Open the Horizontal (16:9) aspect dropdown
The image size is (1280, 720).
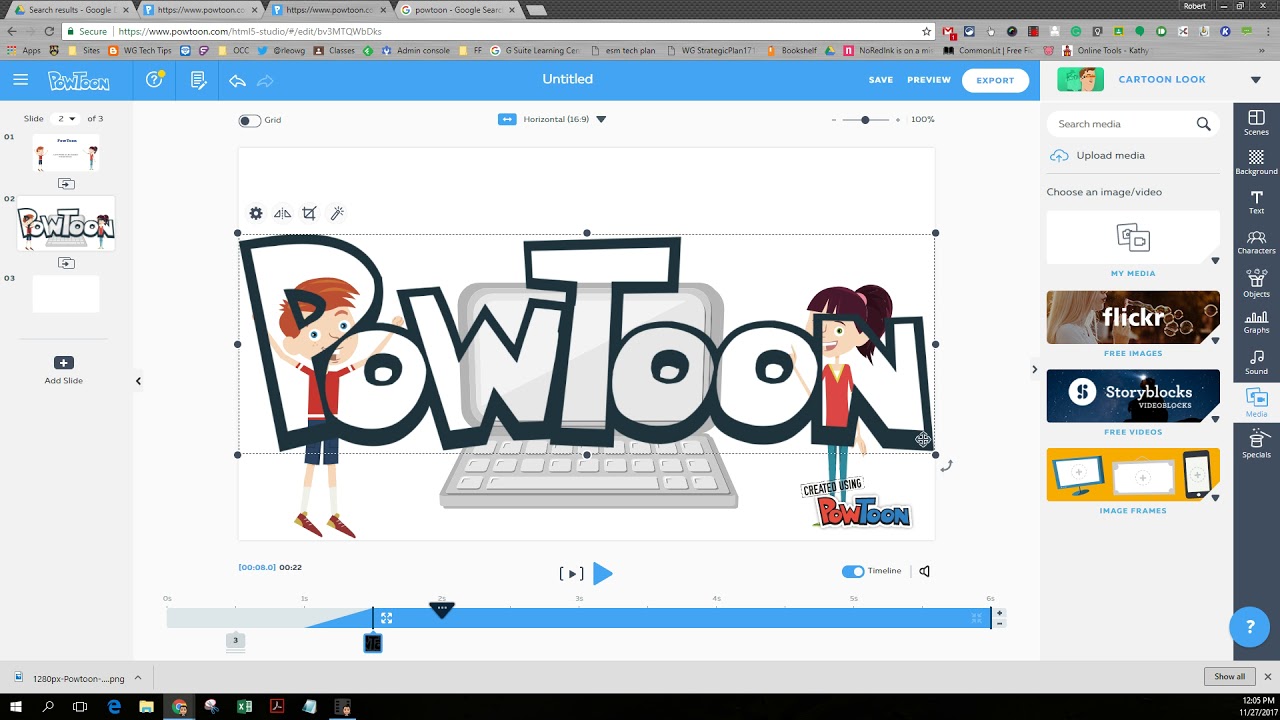point(601,119)
